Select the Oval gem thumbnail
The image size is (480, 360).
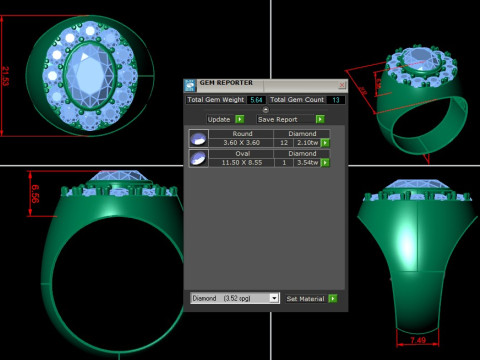coord(198,158)
